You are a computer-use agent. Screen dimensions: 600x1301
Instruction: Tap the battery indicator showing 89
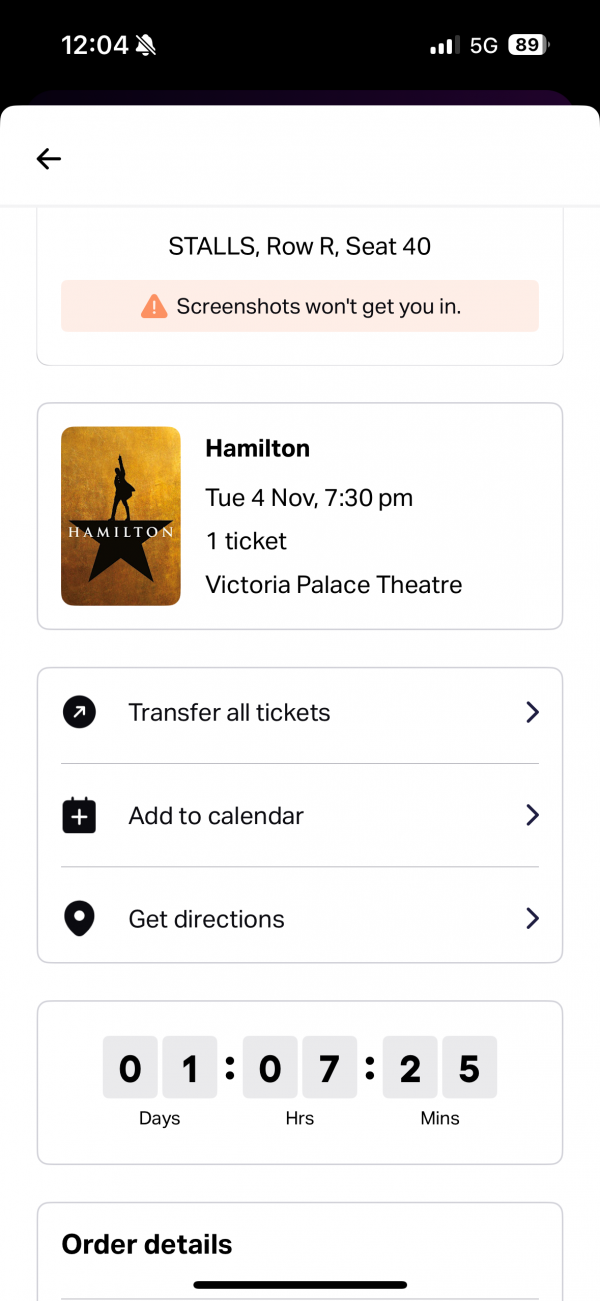tap(528, 45)
